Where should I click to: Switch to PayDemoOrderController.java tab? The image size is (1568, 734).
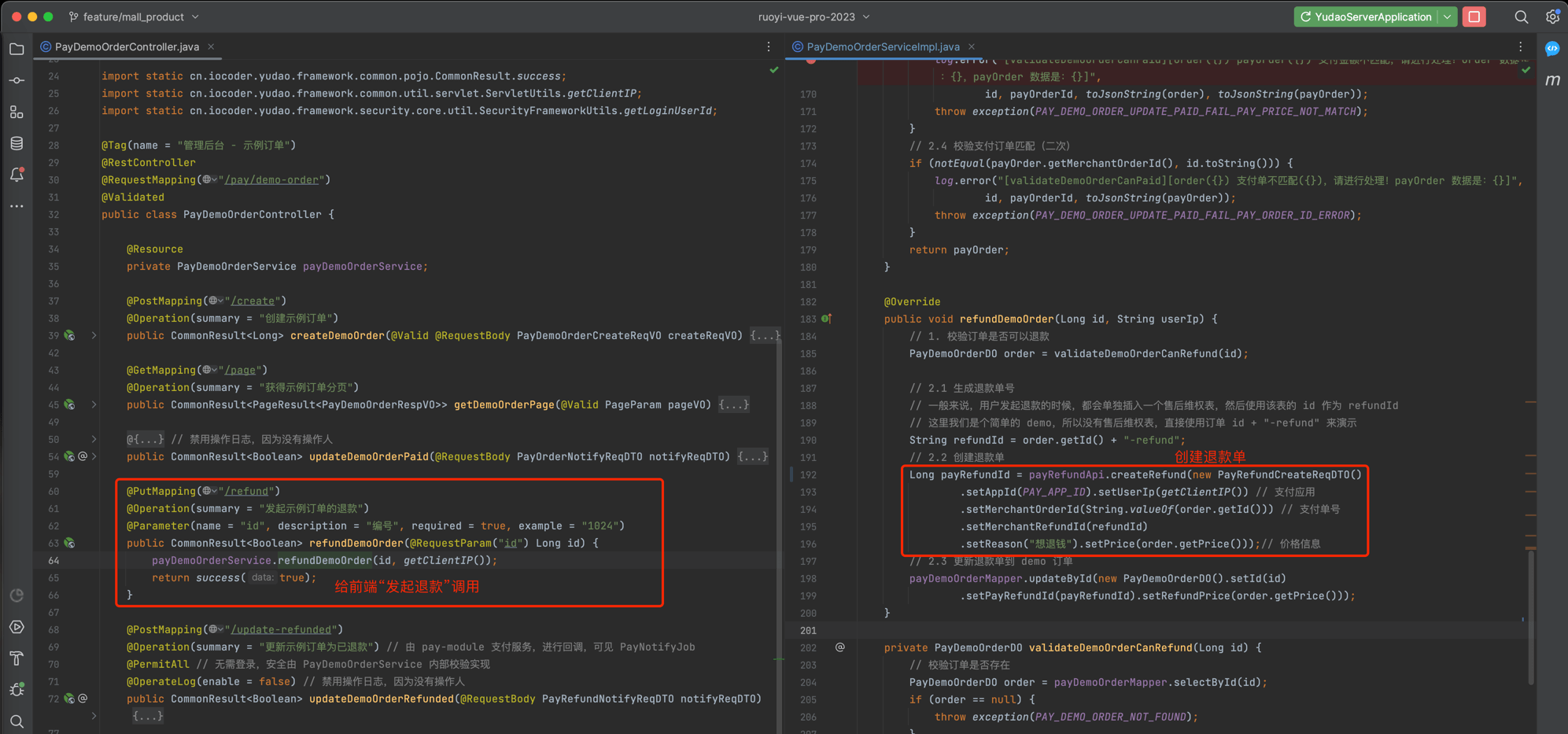(x=126, y=46)
